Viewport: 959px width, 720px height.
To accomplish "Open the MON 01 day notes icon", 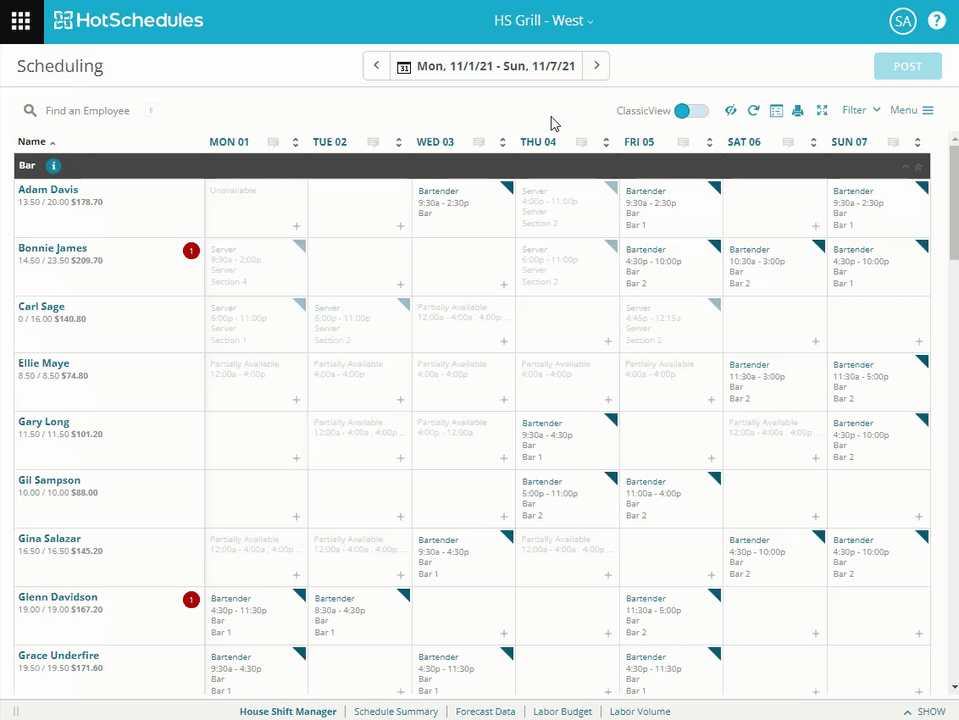I will pyautogui.click(x=273, y=143).
